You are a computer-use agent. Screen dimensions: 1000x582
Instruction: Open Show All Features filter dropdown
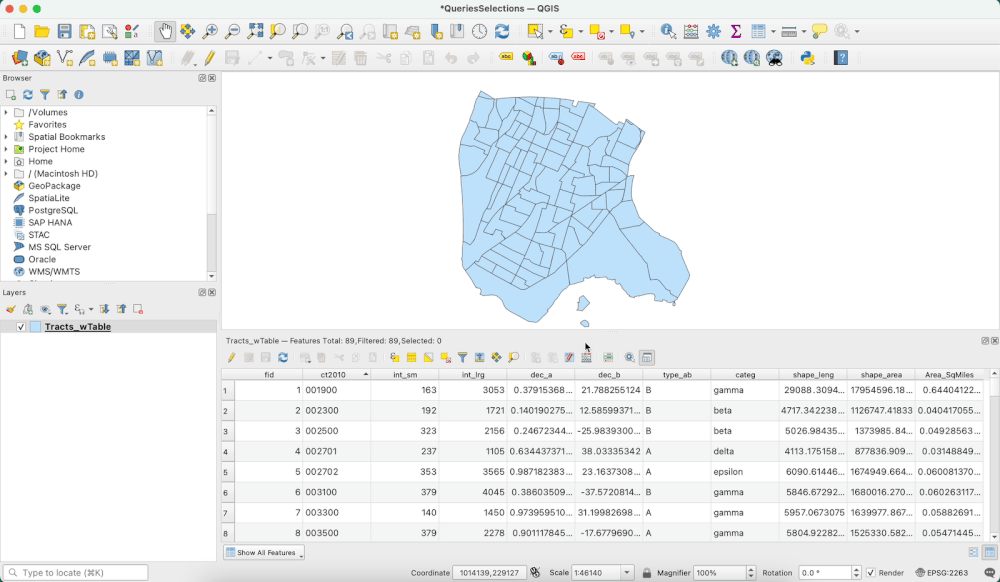pyautogui.click(x=263, y=553)
